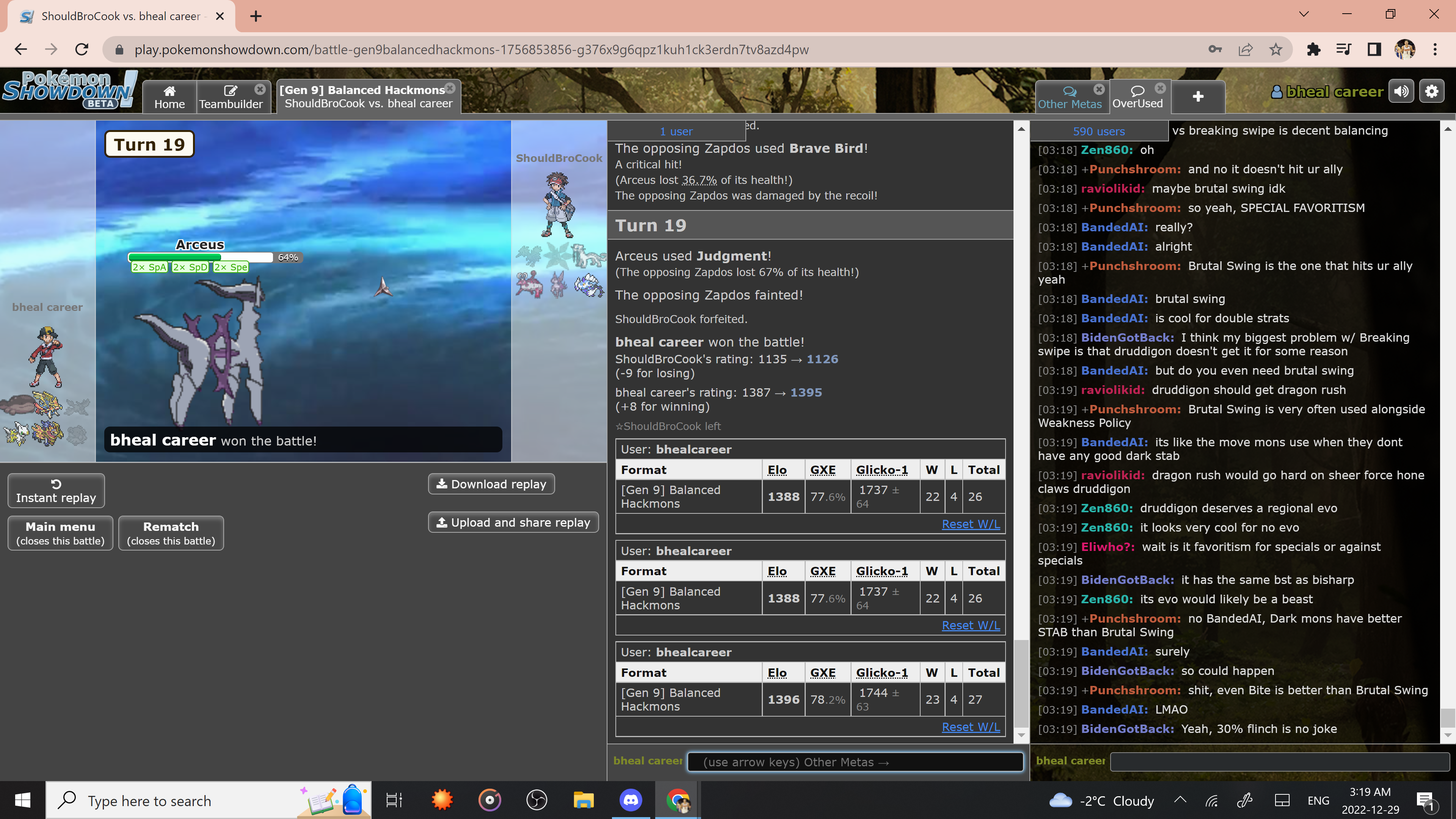Screen dimensions: 1456x819
Task: Open the battle room 1 user list
Action: click(676, 131)
